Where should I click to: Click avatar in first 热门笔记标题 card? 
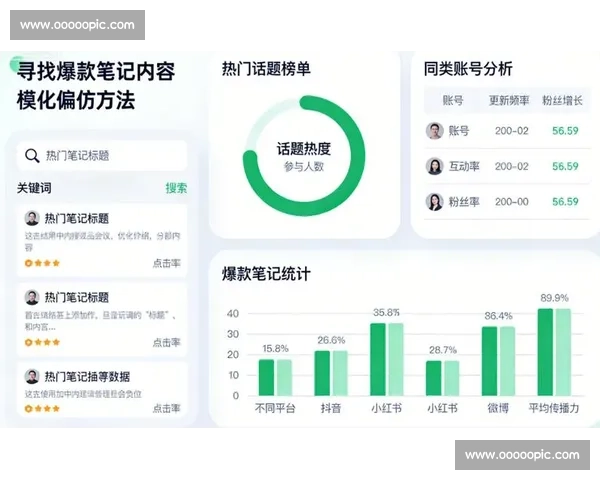click(x=32, y=218)
